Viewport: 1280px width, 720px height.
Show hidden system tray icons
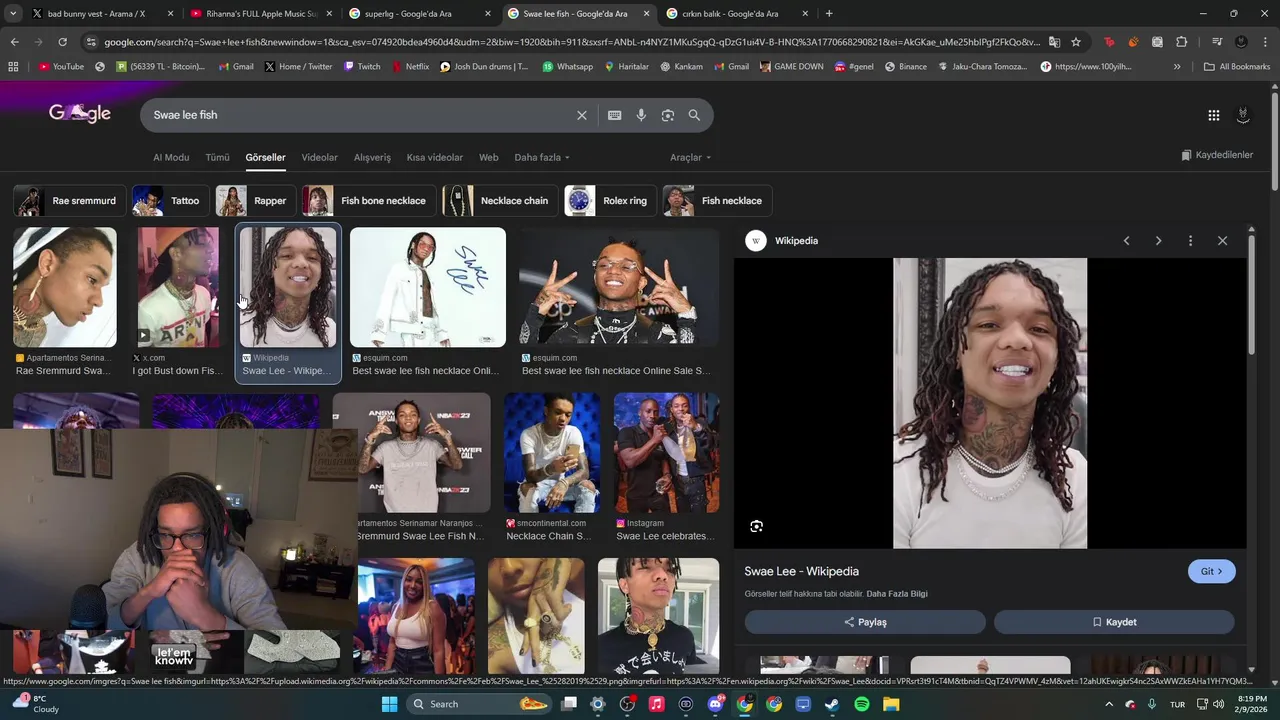1109,704
